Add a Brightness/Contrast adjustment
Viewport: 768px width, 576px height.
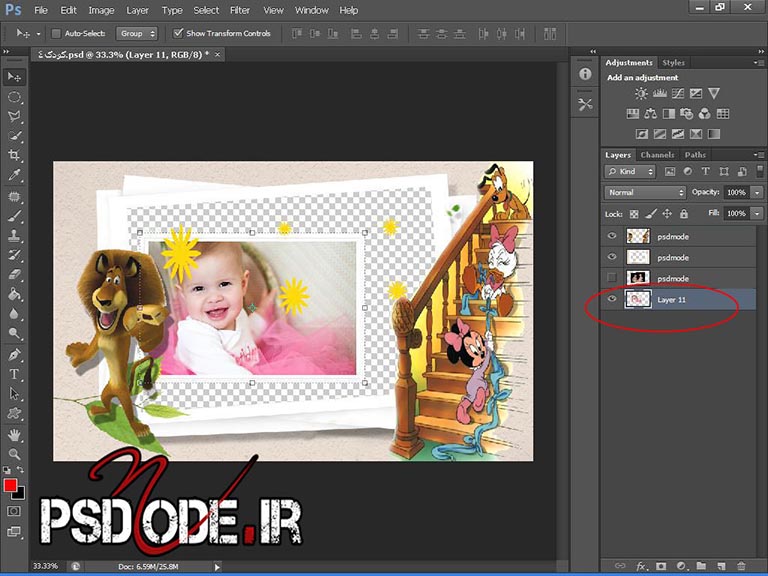[641, 93]
